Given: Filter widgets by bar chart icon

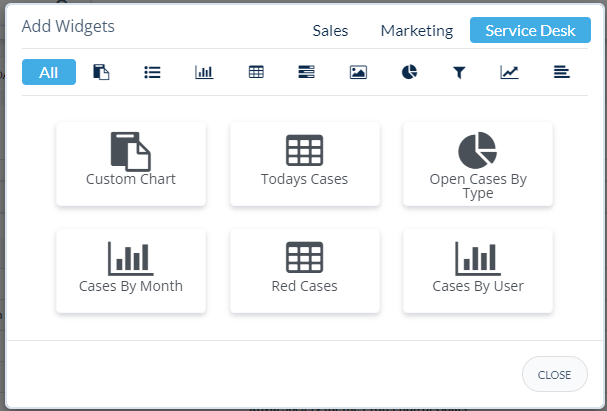Looking at the screenshot, I should (x=204, y=72).
